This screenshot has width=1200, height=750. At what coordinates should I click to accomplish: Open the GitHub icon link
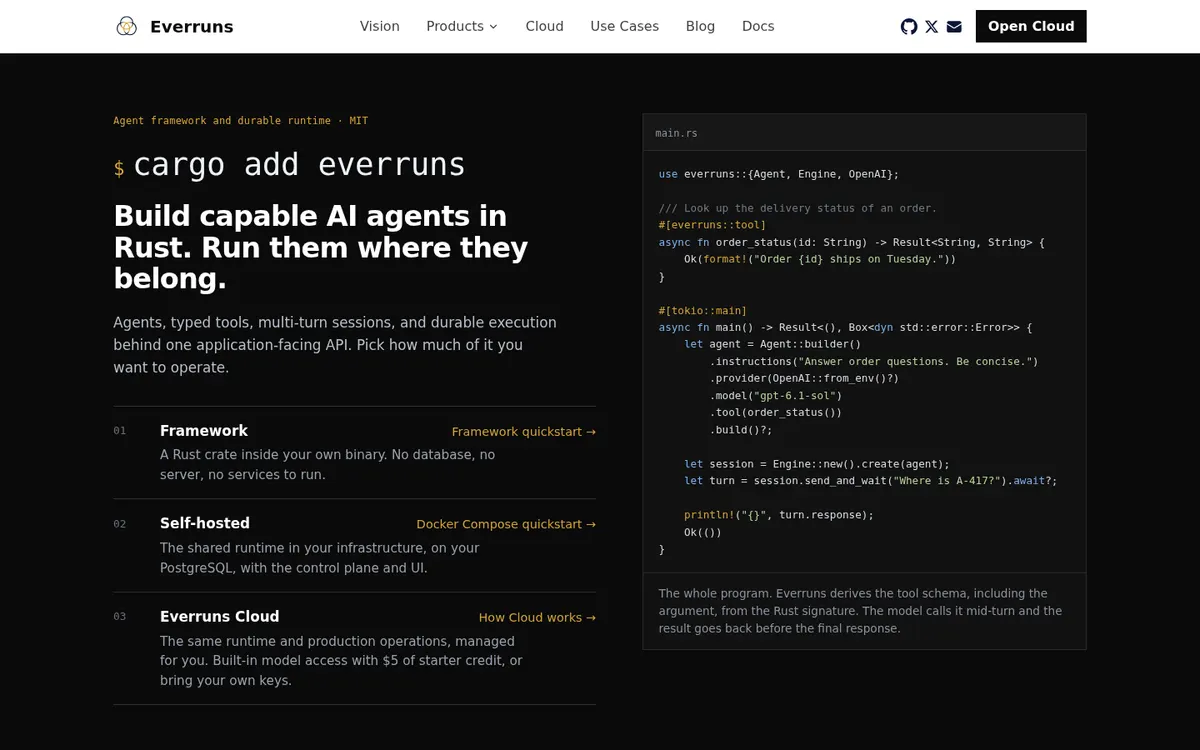pos(909,26)
